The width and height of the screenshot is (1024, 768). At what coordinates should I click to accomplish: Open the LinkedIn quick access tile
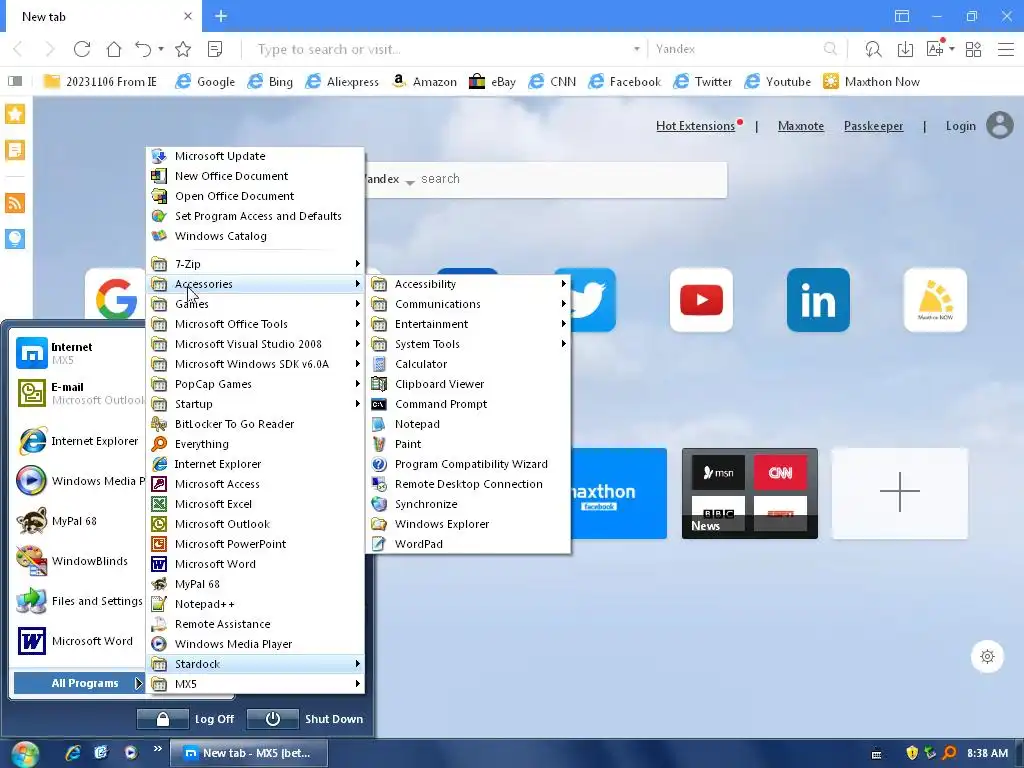[x=818, y=300]
